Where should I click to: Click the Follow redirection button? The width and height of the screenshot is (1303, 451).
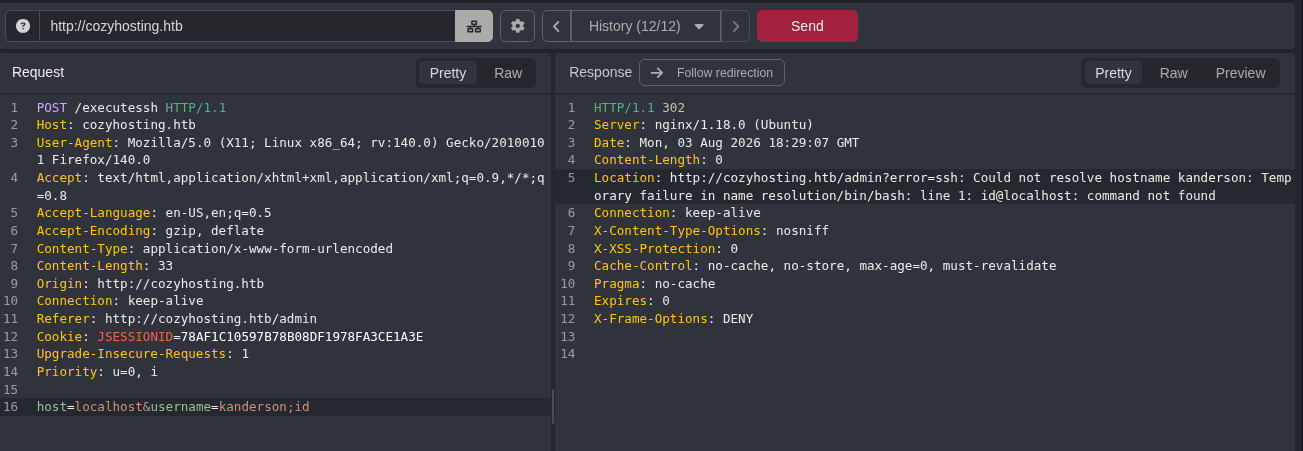pos(712,73)
